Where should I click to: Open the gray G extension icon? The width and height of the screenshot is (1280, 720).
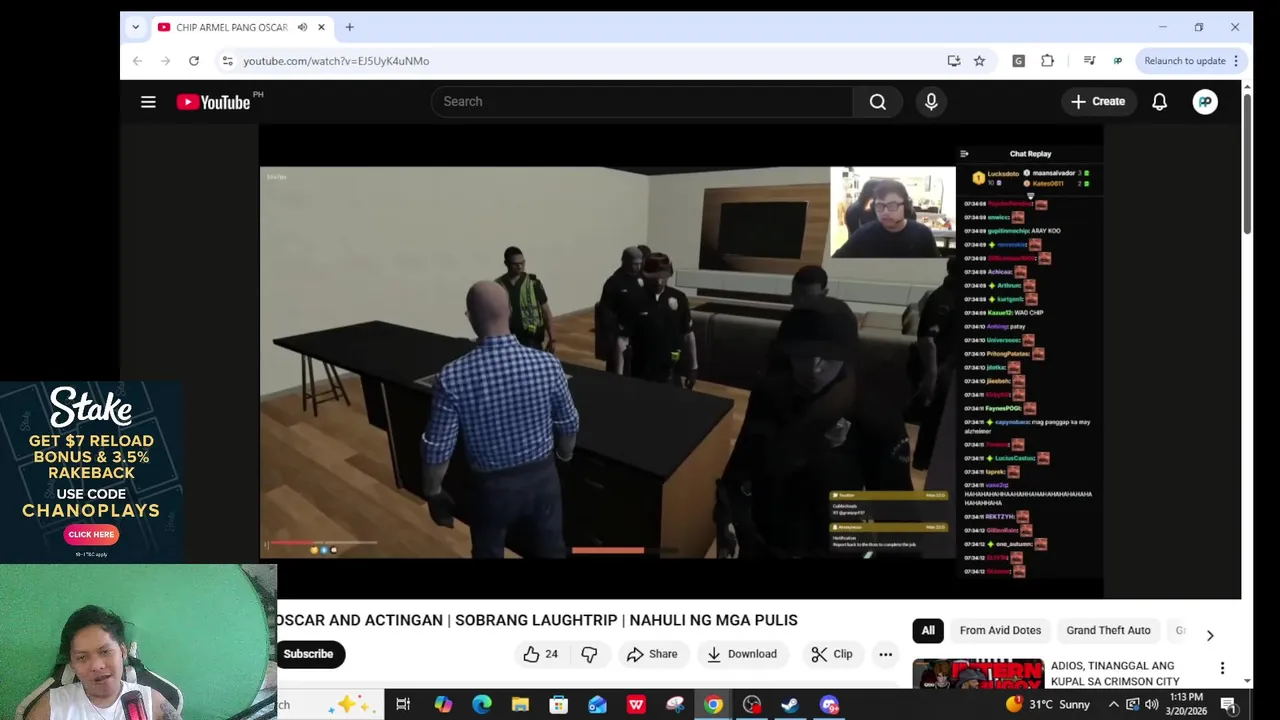[x=1018, y=61]
